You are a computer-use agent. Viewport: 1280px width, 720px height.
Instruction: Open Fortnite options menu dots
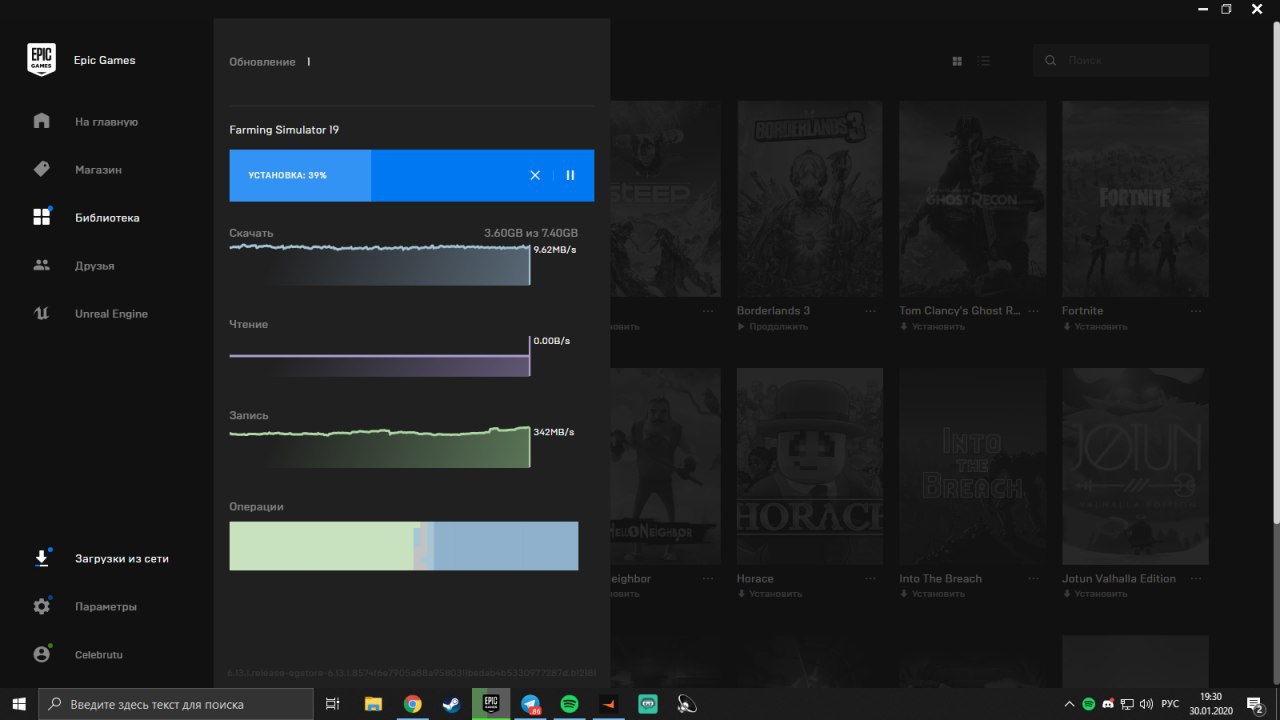point(1196,311)
